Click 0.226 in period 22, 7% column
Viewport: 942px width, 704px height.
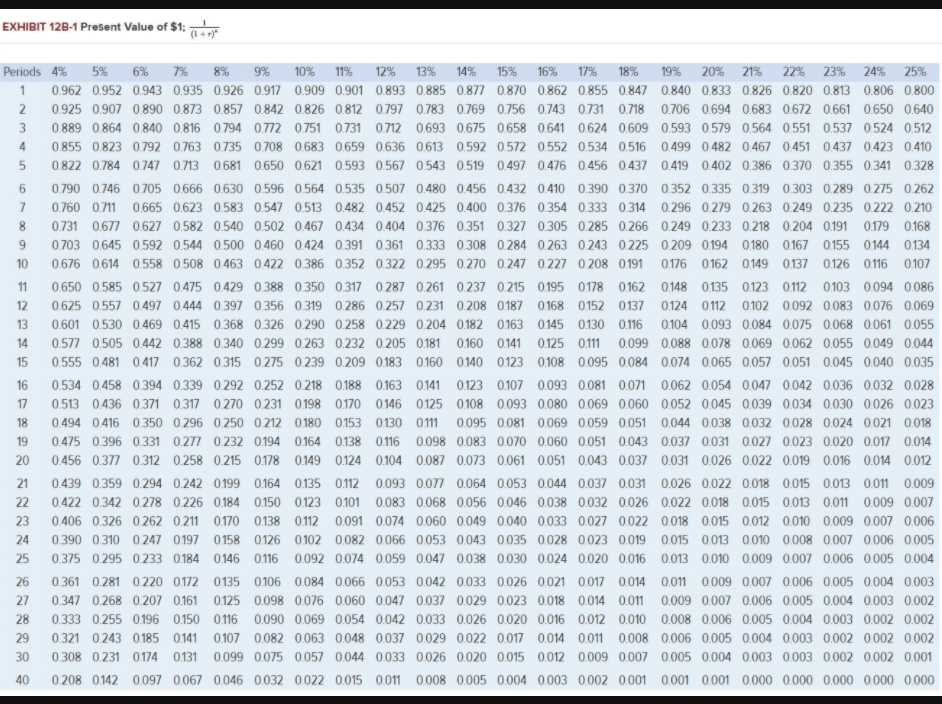pyautogui.click(x=188, y=503)
